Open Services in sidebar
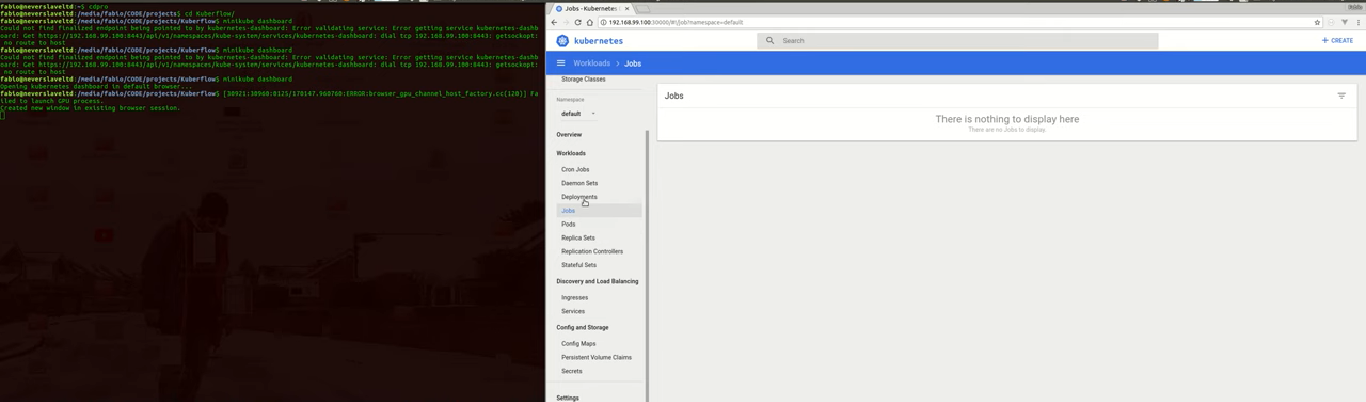Screen dimensions: 1366x402 click(573, 311)
